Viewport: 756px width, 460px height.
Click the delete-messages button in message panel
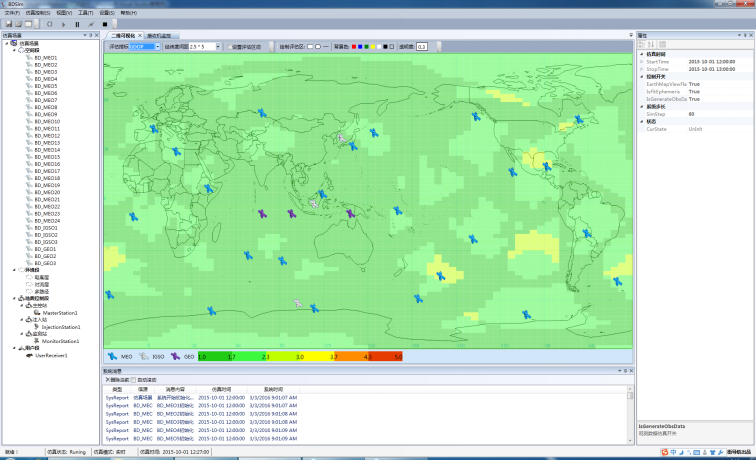[117, 380]
